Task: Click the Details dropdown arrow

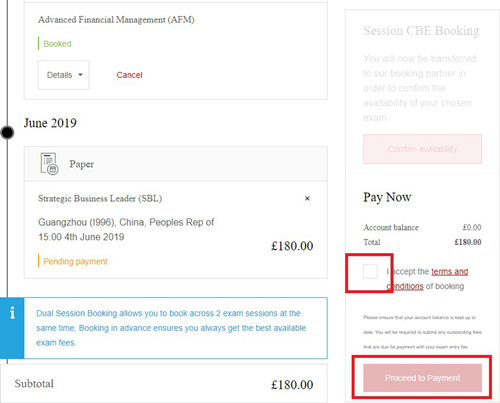Action: point(80,75)
